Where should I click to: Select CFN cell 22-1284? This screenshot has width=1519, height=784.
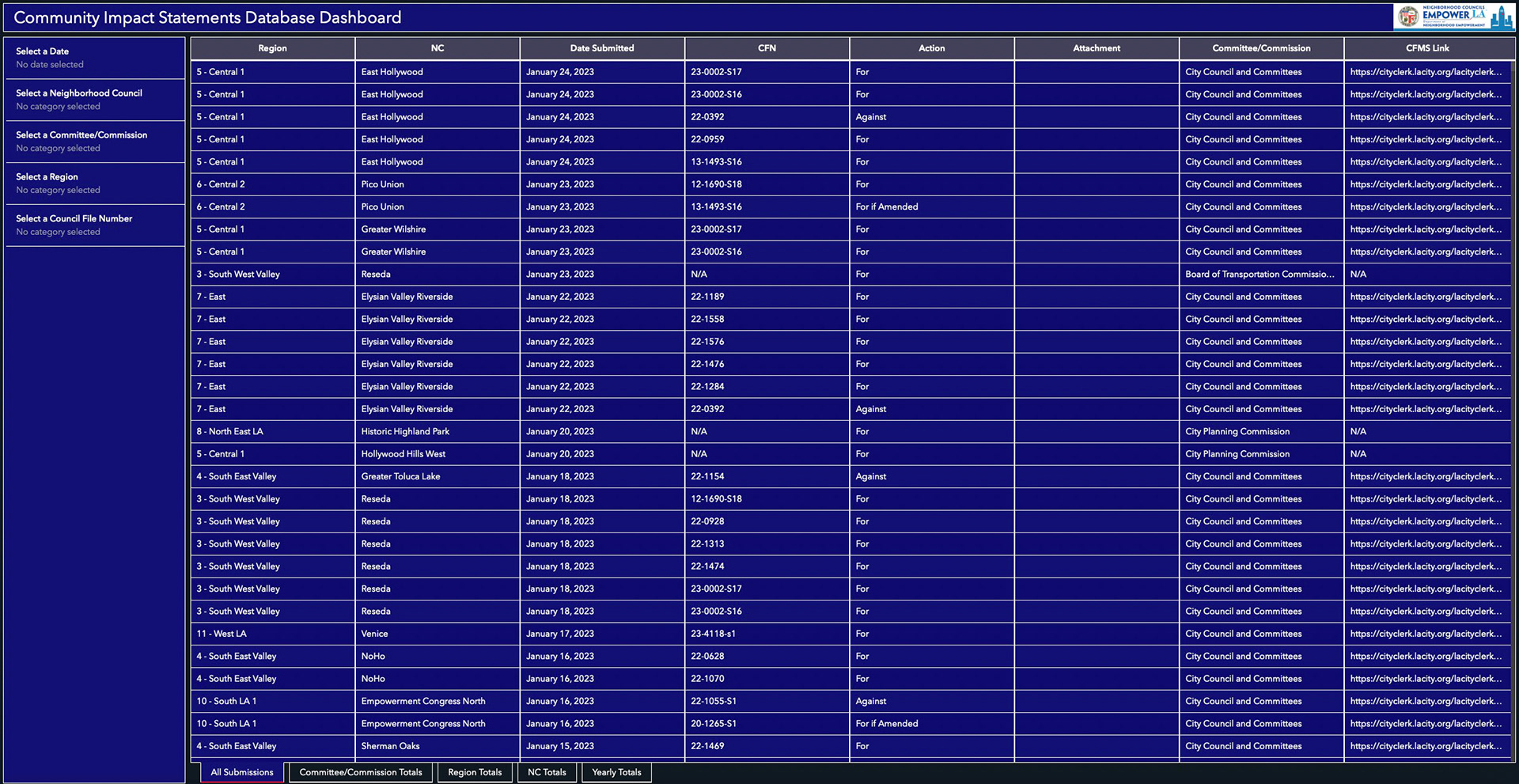coord(767,387)
